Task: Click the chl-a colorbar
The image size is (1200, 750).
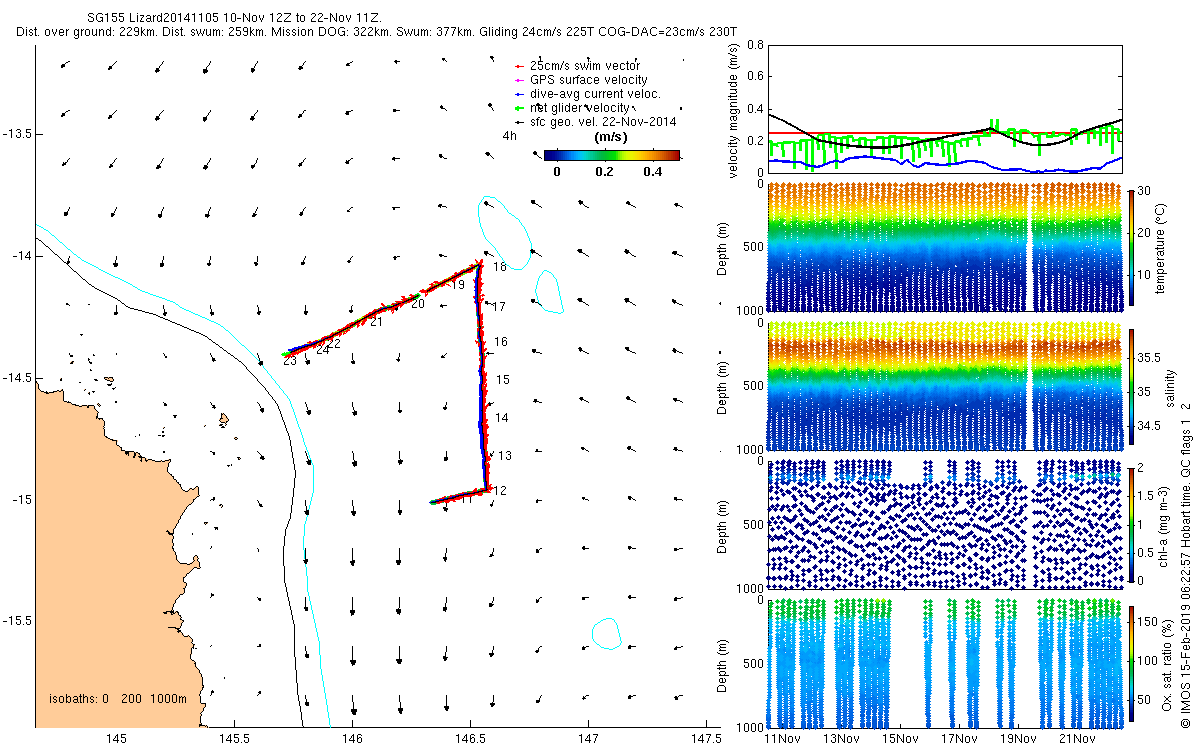Action: click(1132, 524)
